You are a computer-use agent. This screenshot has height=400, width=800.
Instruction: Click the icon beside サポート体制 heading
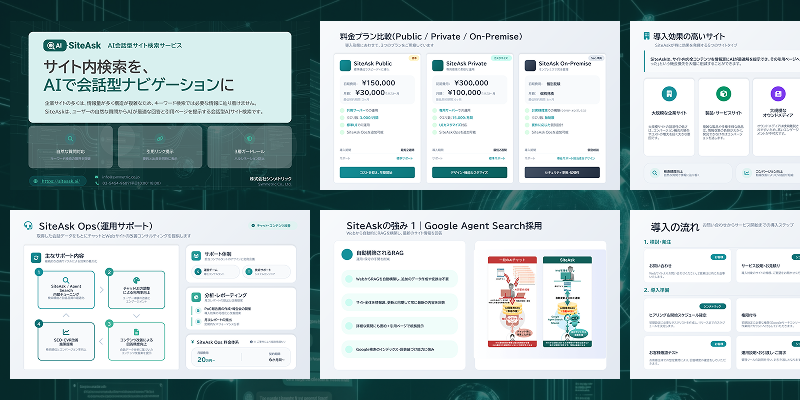[196, 256]
